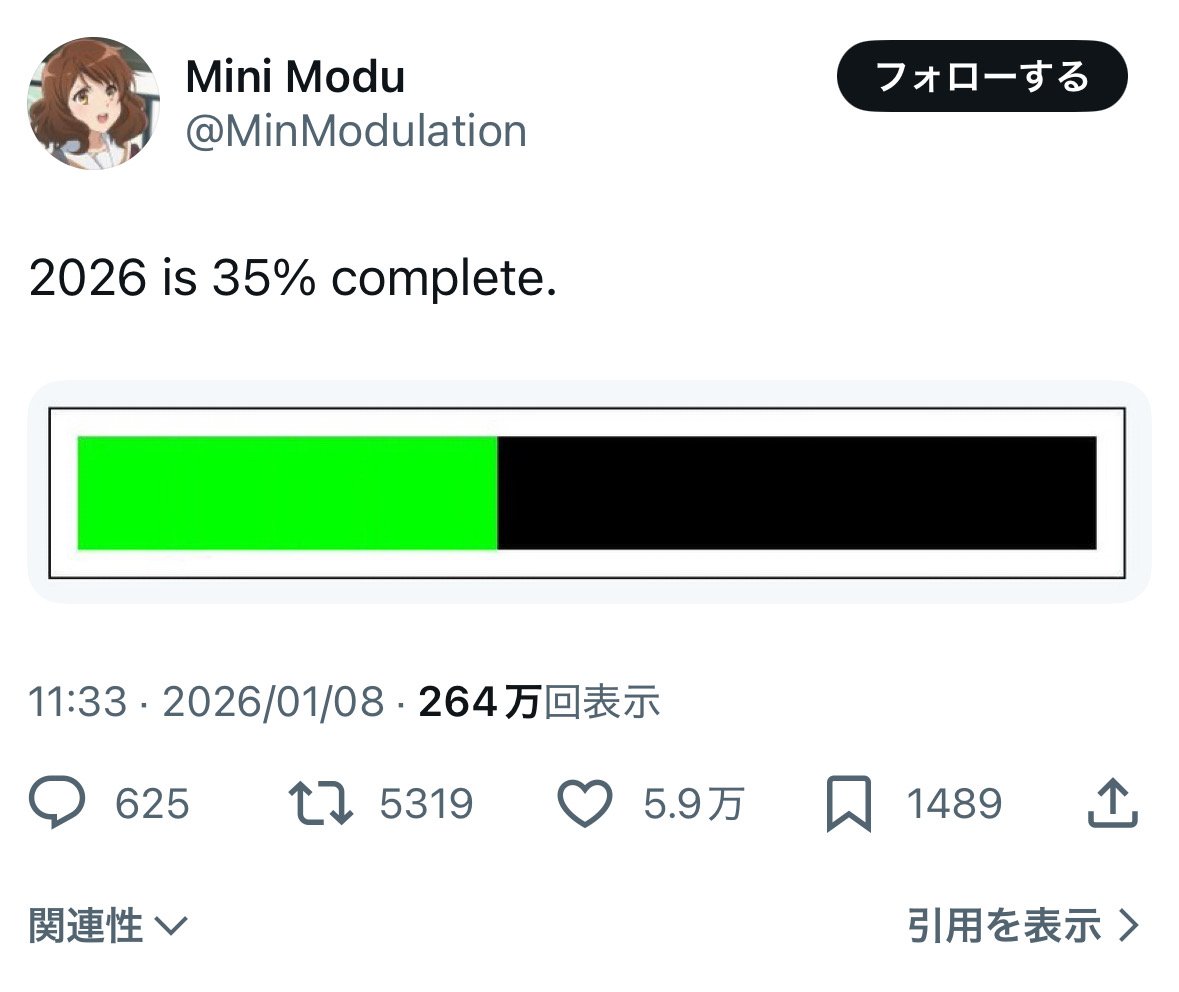Open the 引用を表示 quotes link

pos(1004,926)
